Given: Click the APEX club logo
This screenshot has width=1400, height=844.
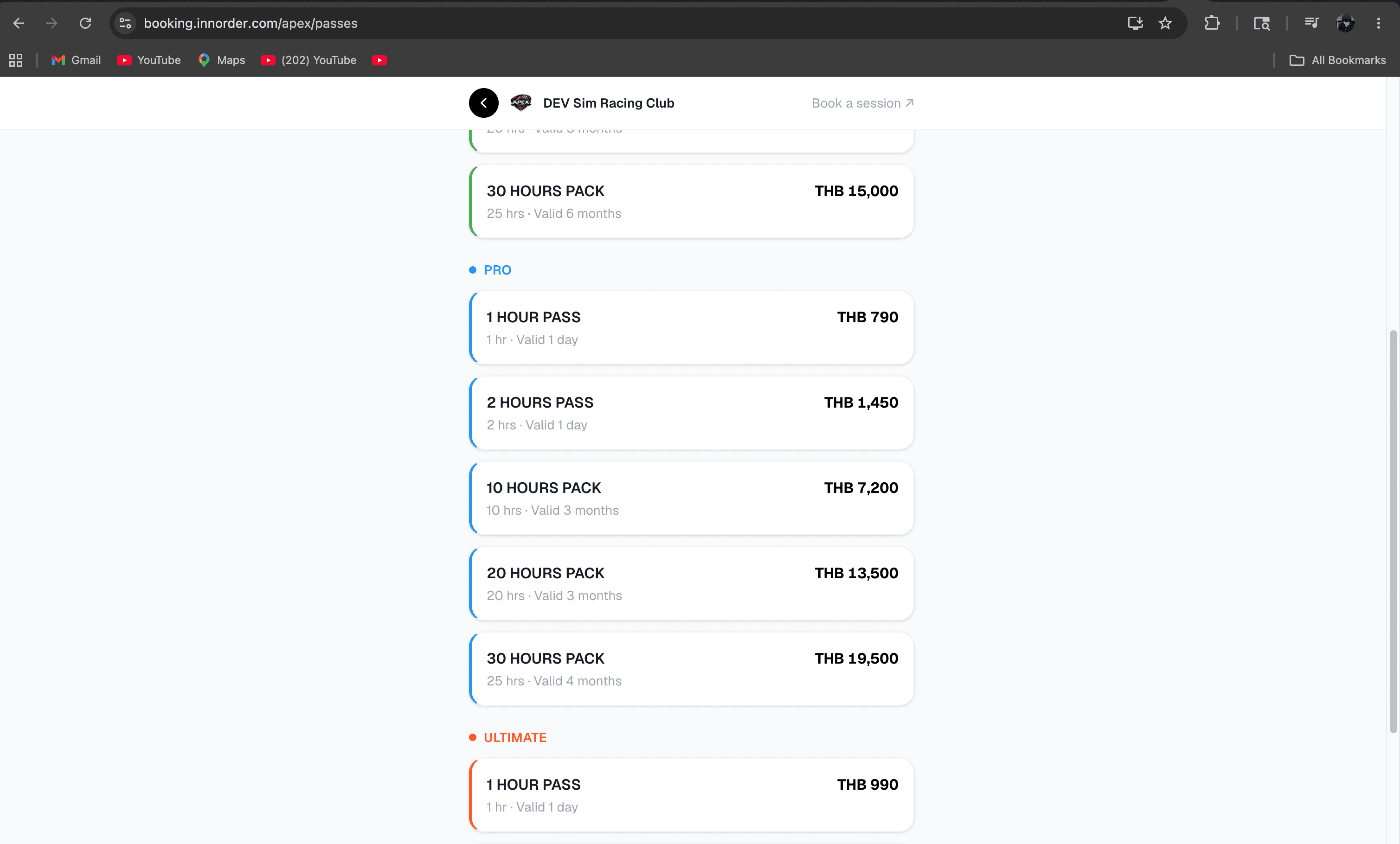Looking at the screenshot, I should click(x=520, y=103).
